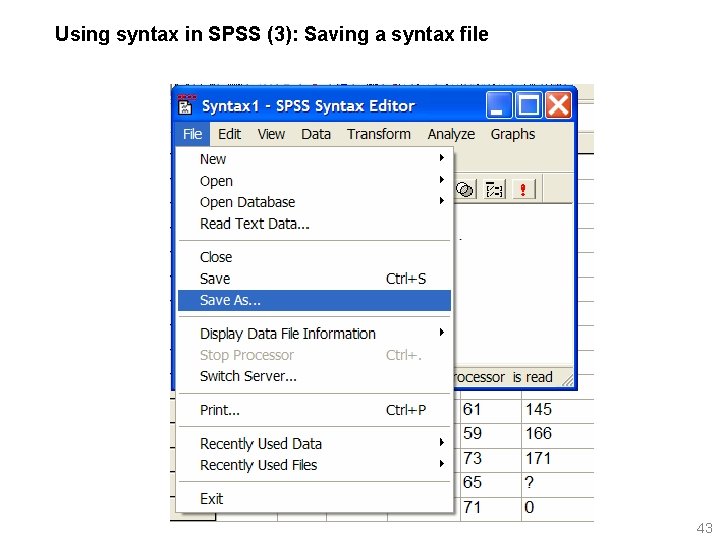This screenshot has height=540, width=720.
Task: Select data cell with value 71
Action: pos(491,508)
